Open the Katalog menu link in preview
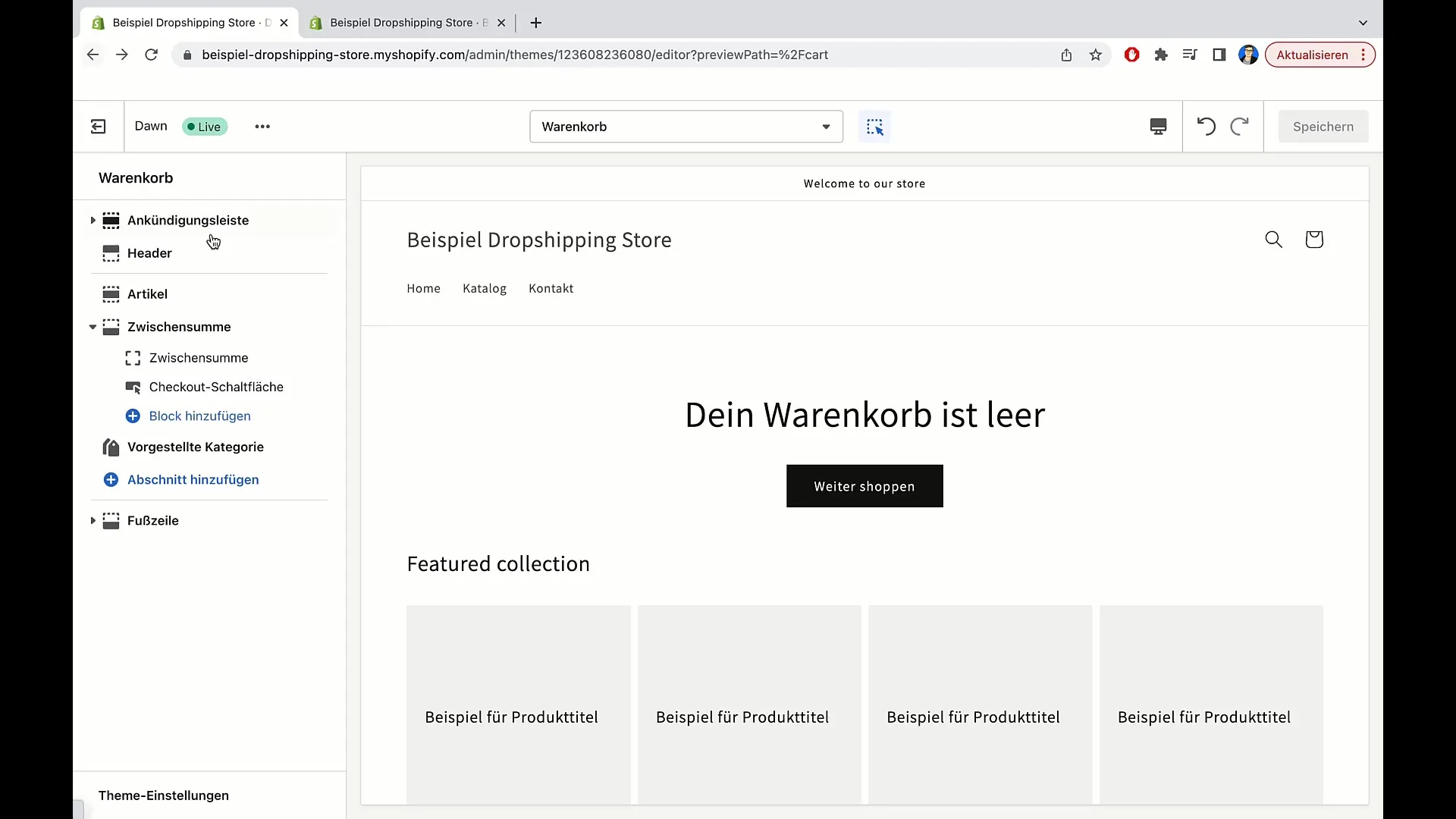Viewport: 1456px width, 819px height. coord(485,289)
